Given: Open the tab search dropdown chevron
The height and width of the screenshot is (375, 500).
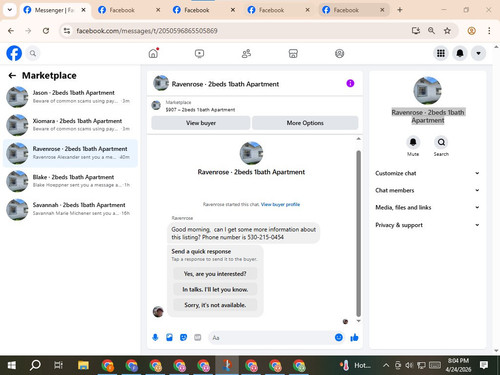Looking at the screenshot, I should (10, 10).
